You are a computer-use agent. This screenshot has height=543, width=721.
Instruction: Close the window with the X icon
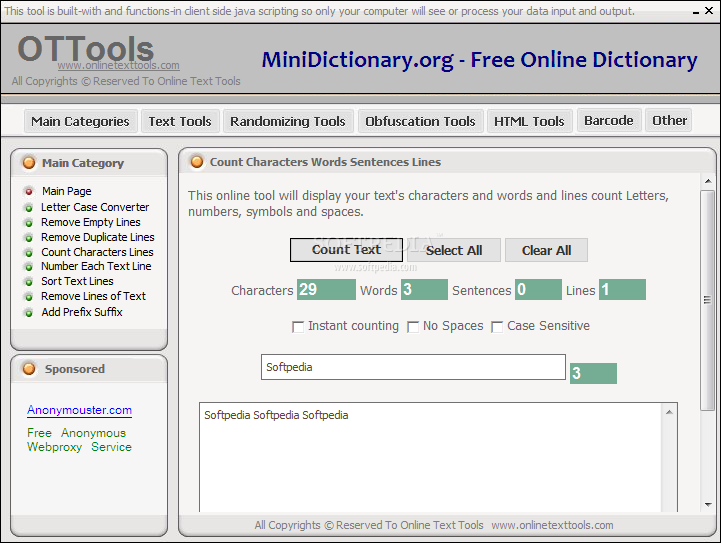(709, 10)
